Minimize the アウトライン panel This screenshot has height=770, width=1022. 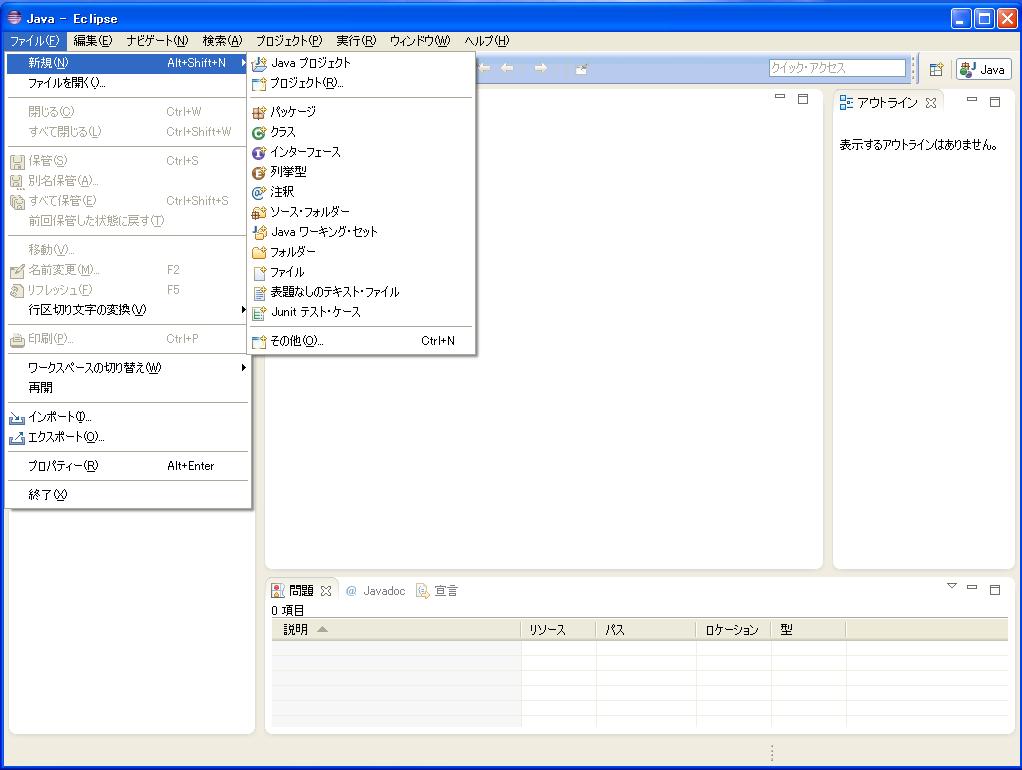click(x=972, y=100)
